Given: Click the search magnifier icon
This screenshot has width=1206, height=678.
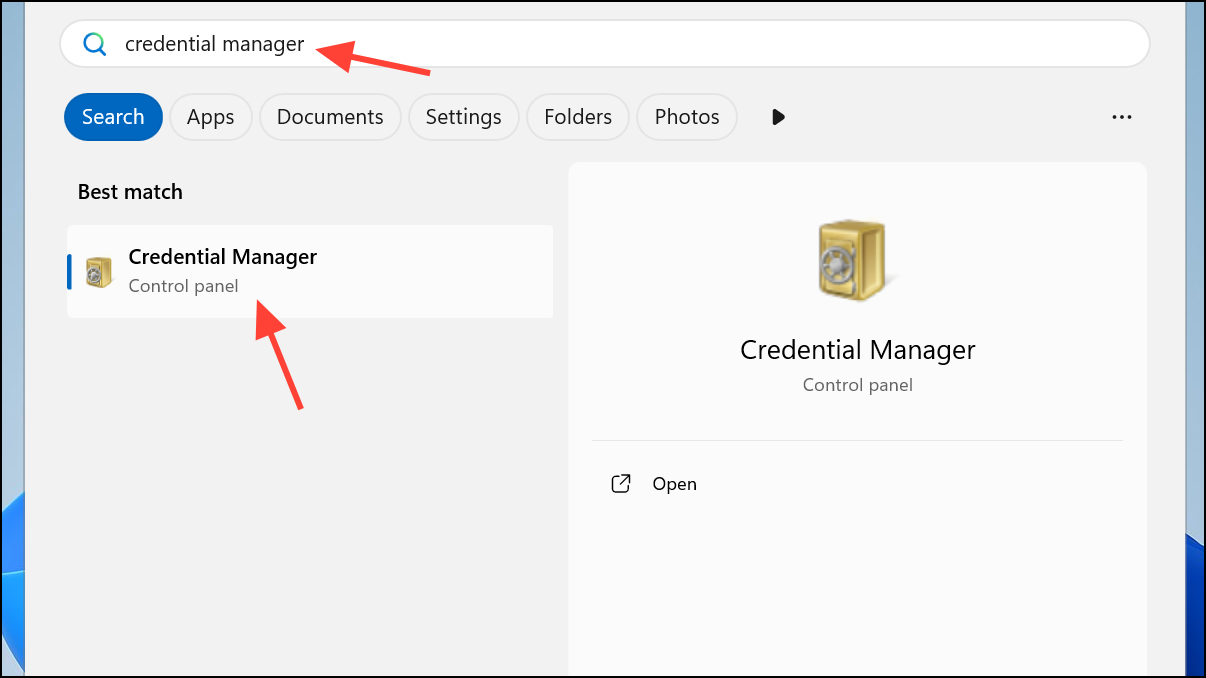Looking at the screenshot, I should tap(95, 44).
